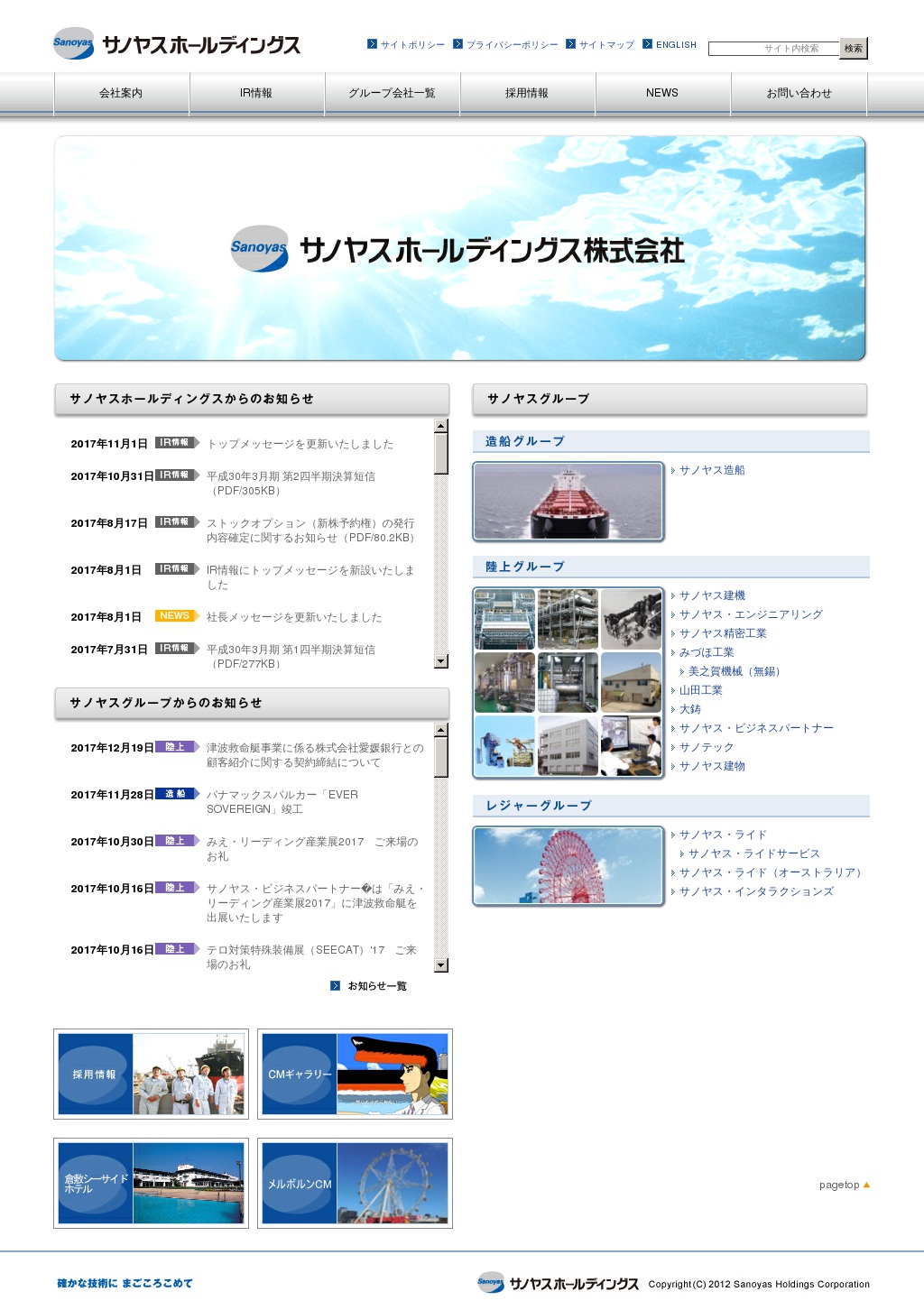Screen dimensions: 924x1310
Task: Open サノヤス建機 link
Action: pyautogui.click(x=712, y=595)
